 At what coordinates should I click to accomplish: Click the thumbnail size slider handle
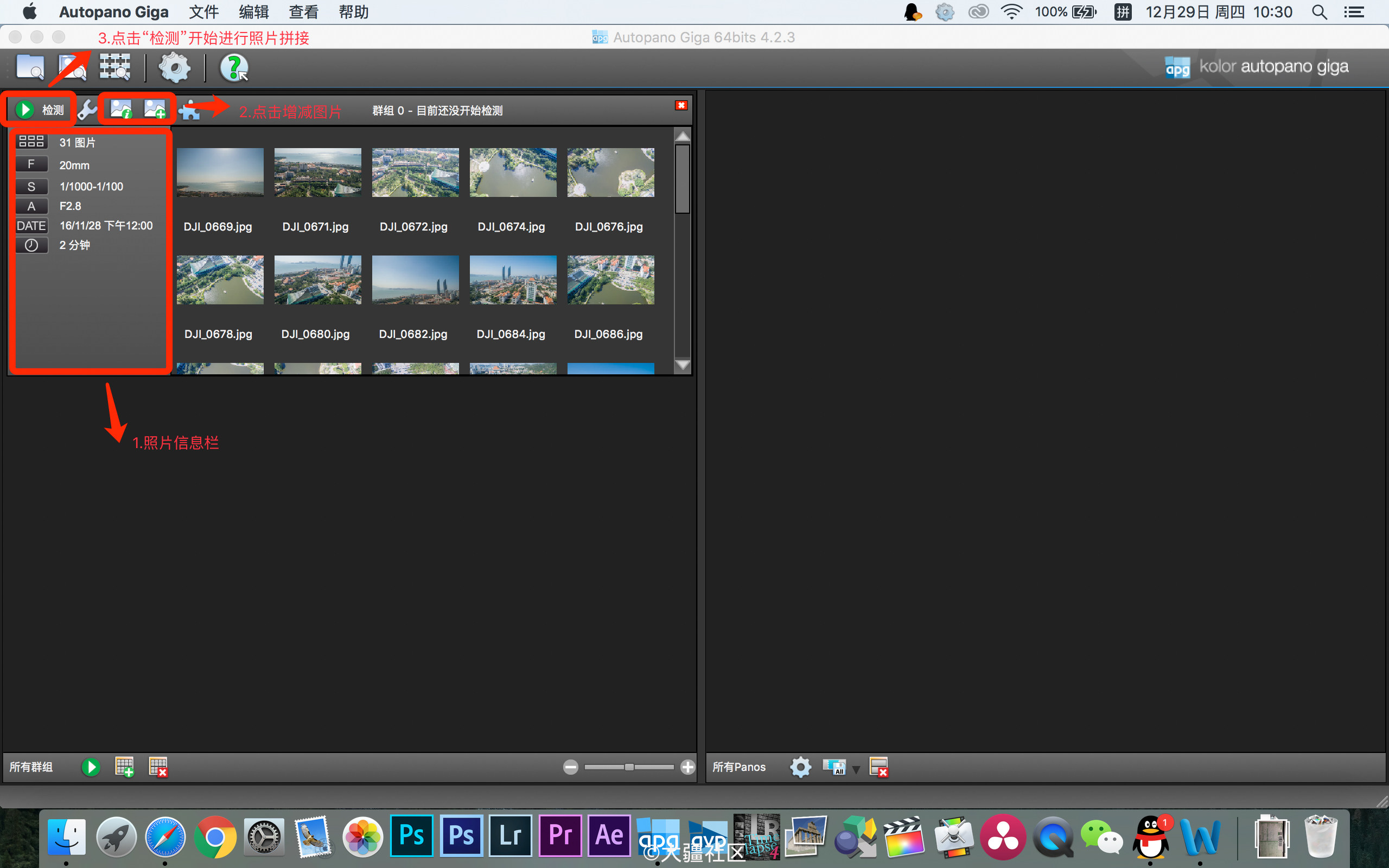point(629,767)
